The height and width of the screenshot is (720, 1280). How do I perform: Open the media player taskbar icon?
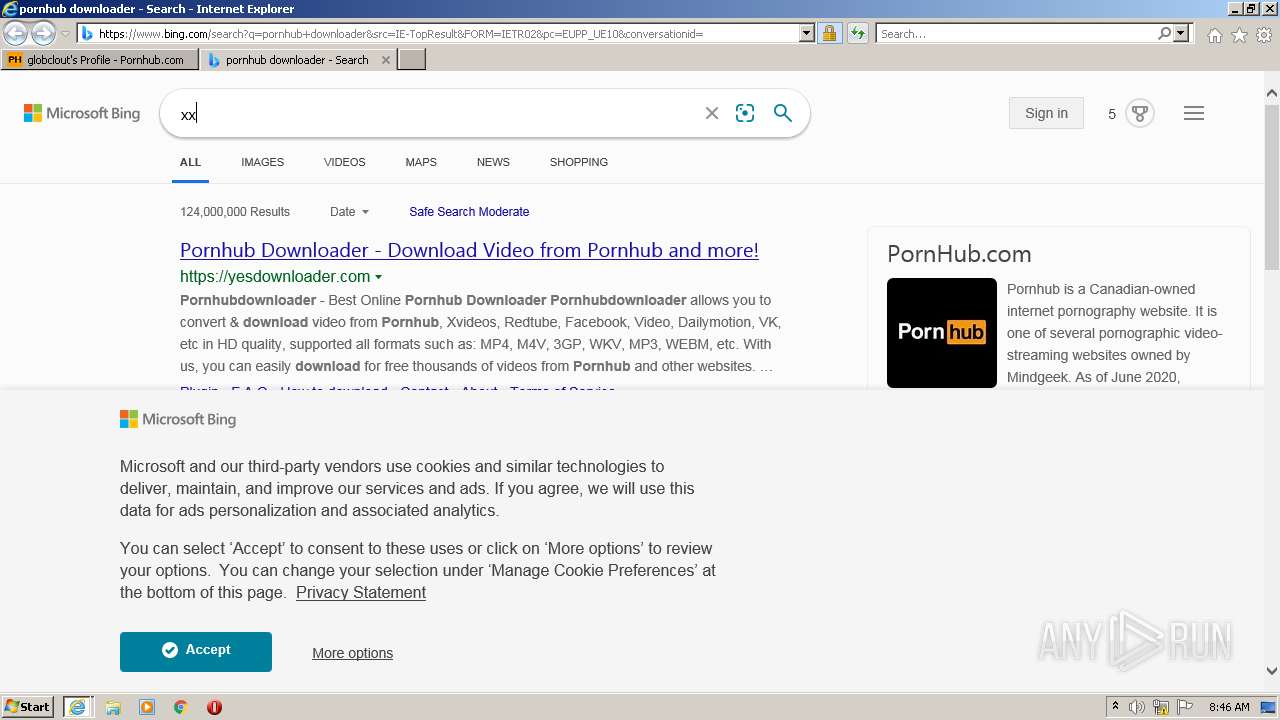(x=147, y=707)
